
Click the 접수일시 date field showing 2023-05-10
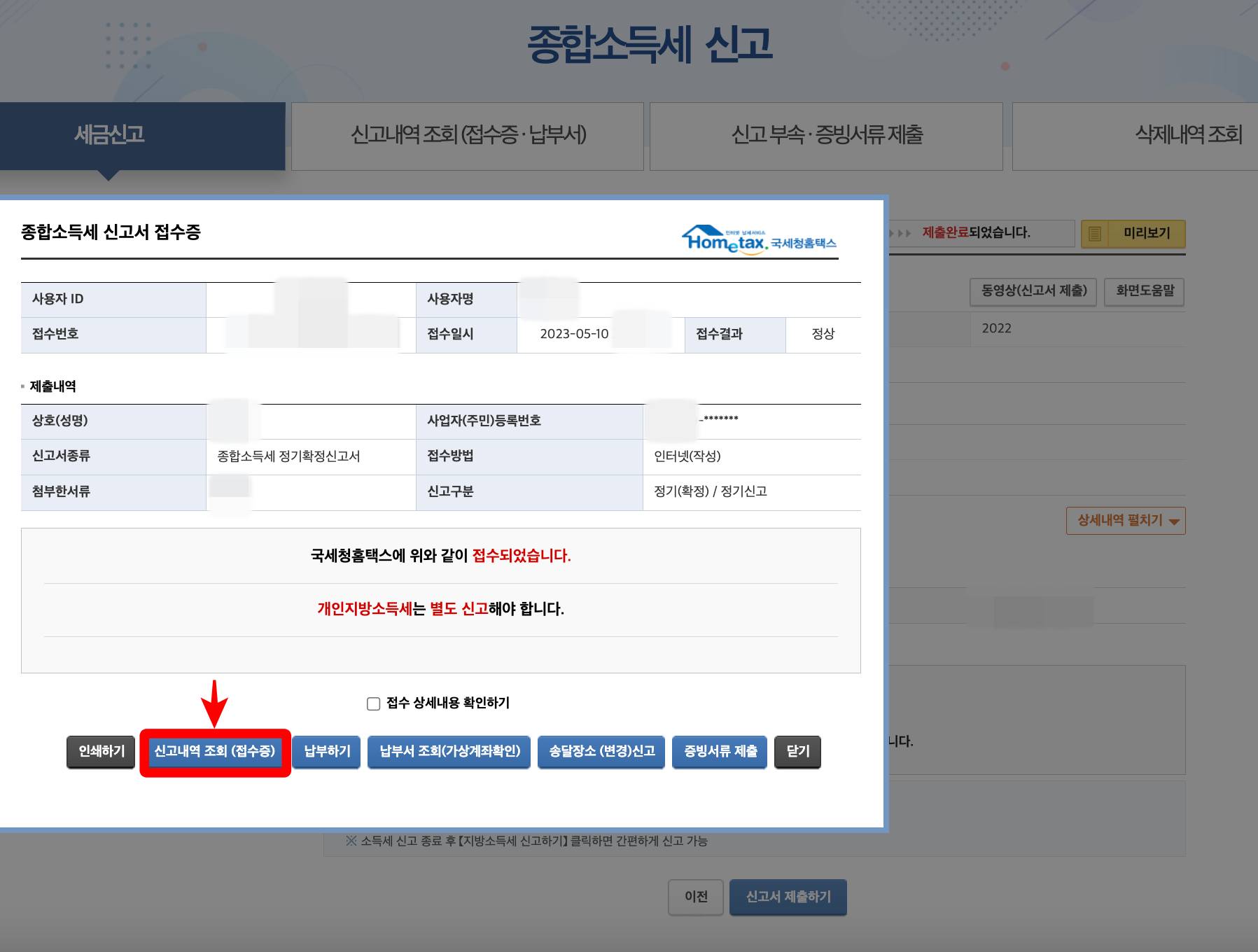point(574,334)
